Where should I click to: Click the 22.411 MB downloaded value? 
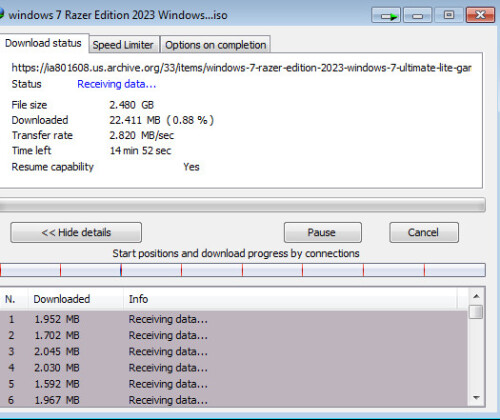click(x=162, y=120)
